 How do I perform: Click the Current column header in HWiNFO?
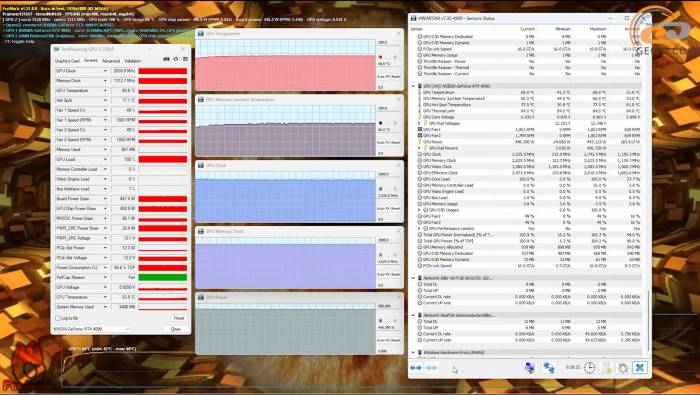pyautogui.click(x=527, y=29)
